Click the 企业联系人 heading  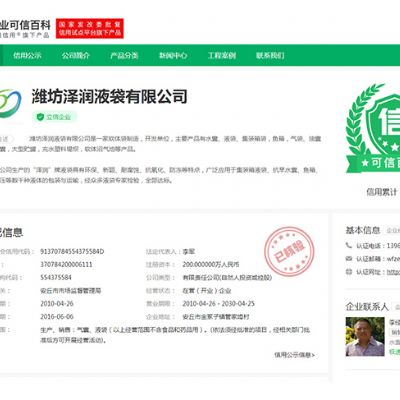coord(367,306)
